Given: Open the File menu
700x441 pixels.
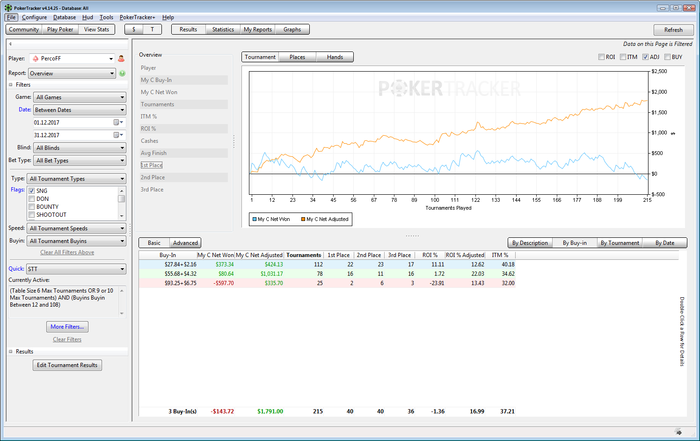Looking at the screenshot, I should (x=11, y=17).
